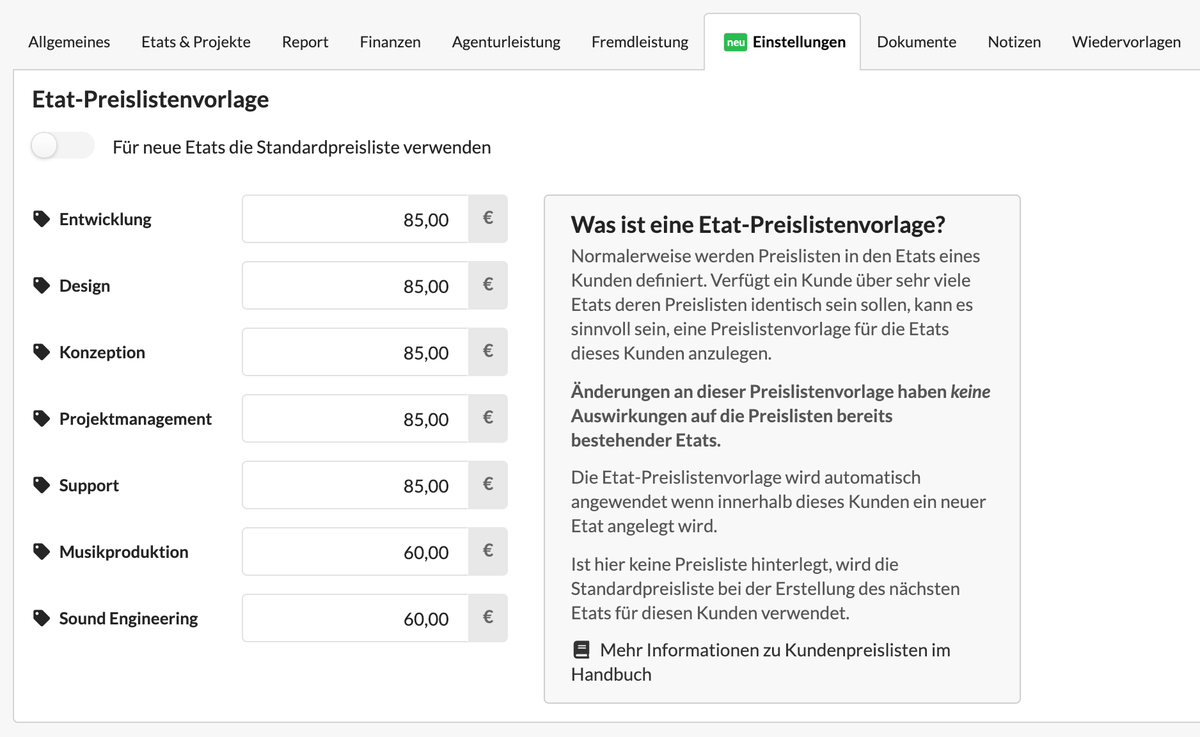
Task: Switch to the Dokumente tab
Action: point(917,42)
